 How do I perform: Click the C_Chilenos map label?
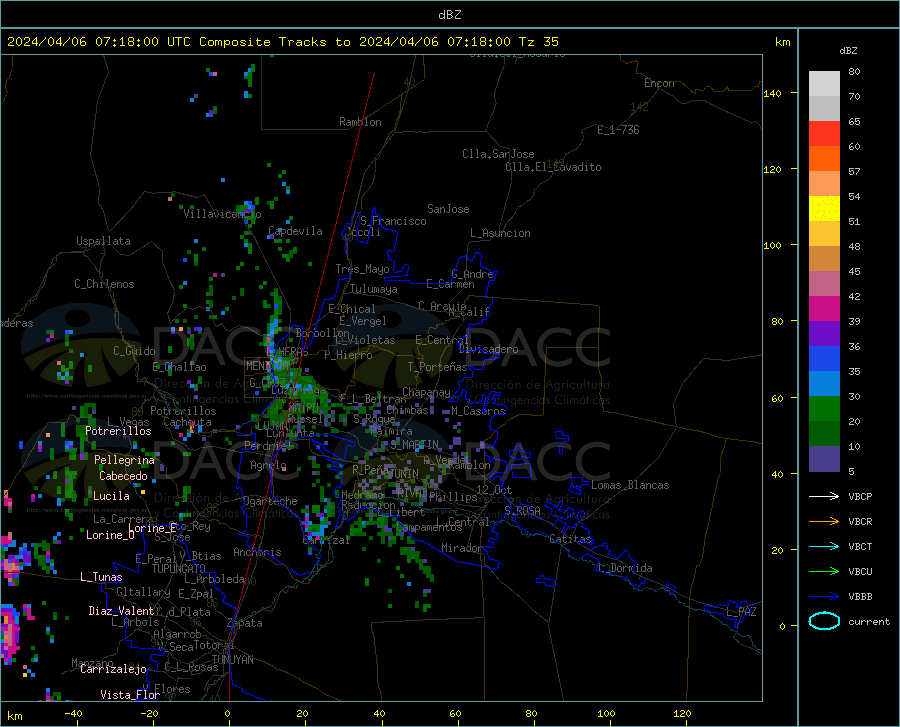click(104, 284)
